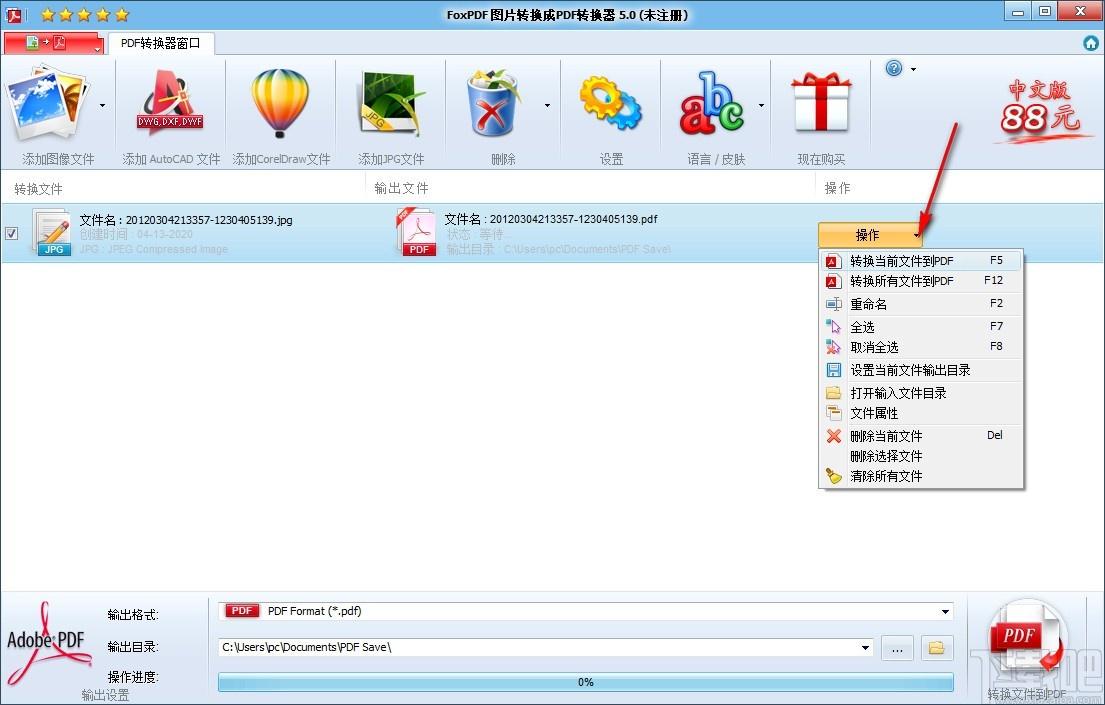Choose 设置当前文件输出目录 menu entry
Screen dimensions: 1105x705
(922, 370)
